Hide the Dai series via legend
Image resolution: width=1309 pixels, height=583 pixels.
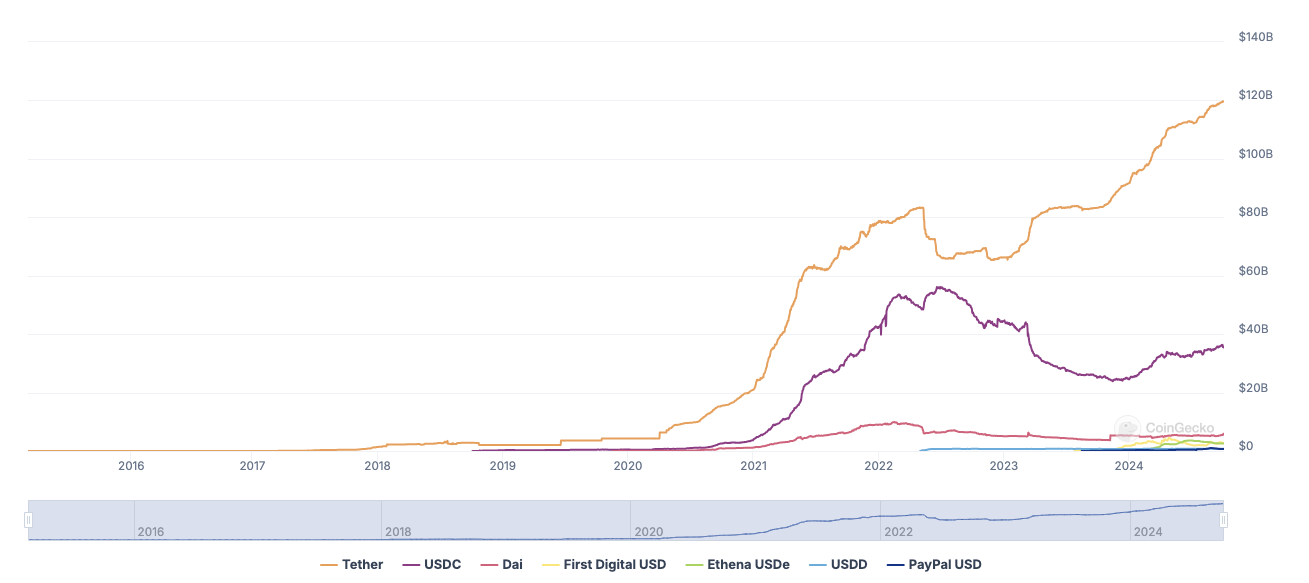pyautogui.click(x=501, y=565)
